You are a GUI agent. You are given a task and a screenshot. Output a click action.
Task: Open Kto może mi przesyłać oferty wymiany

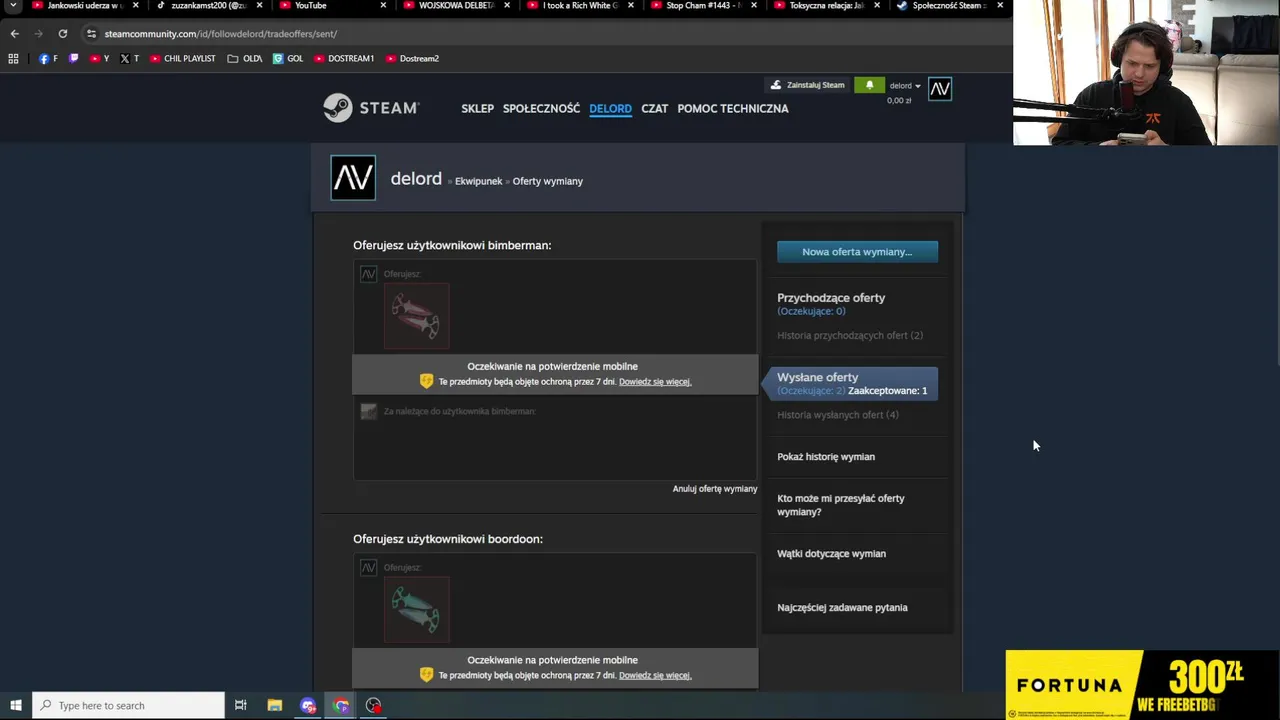(x=841, y=505)
